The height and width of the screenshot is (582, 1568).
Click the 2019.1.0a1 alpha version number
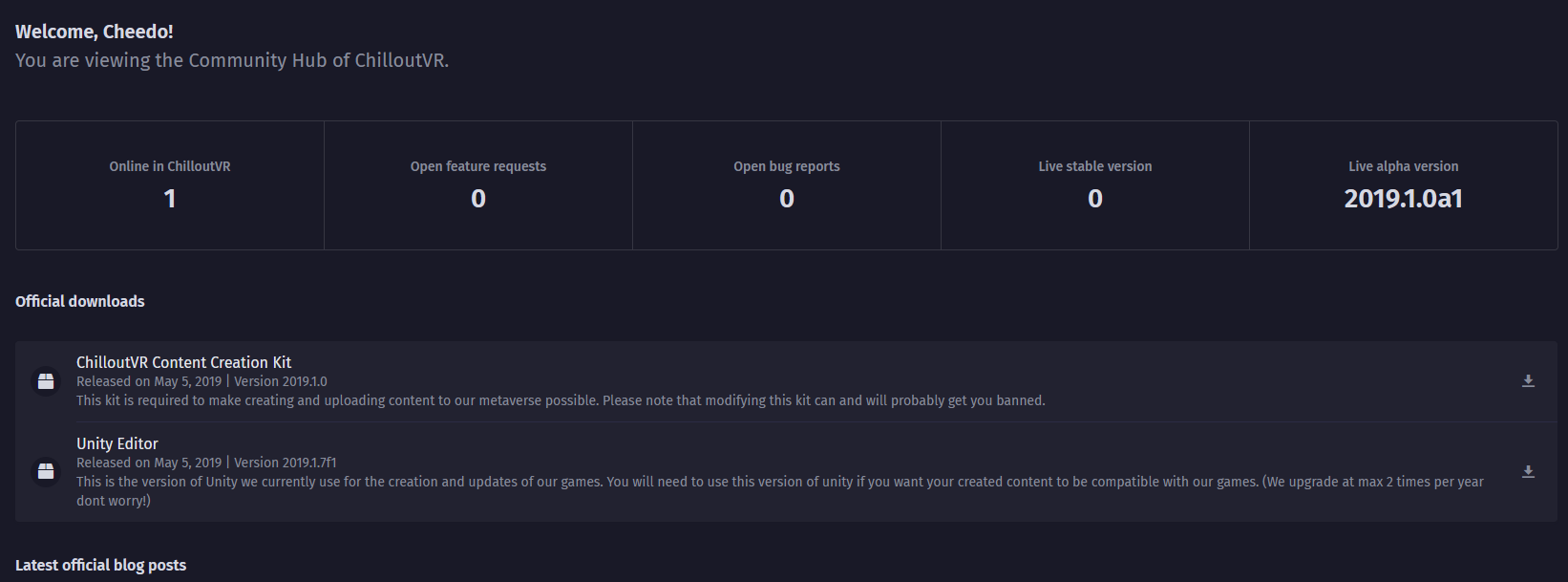[x=1403, y=199]
